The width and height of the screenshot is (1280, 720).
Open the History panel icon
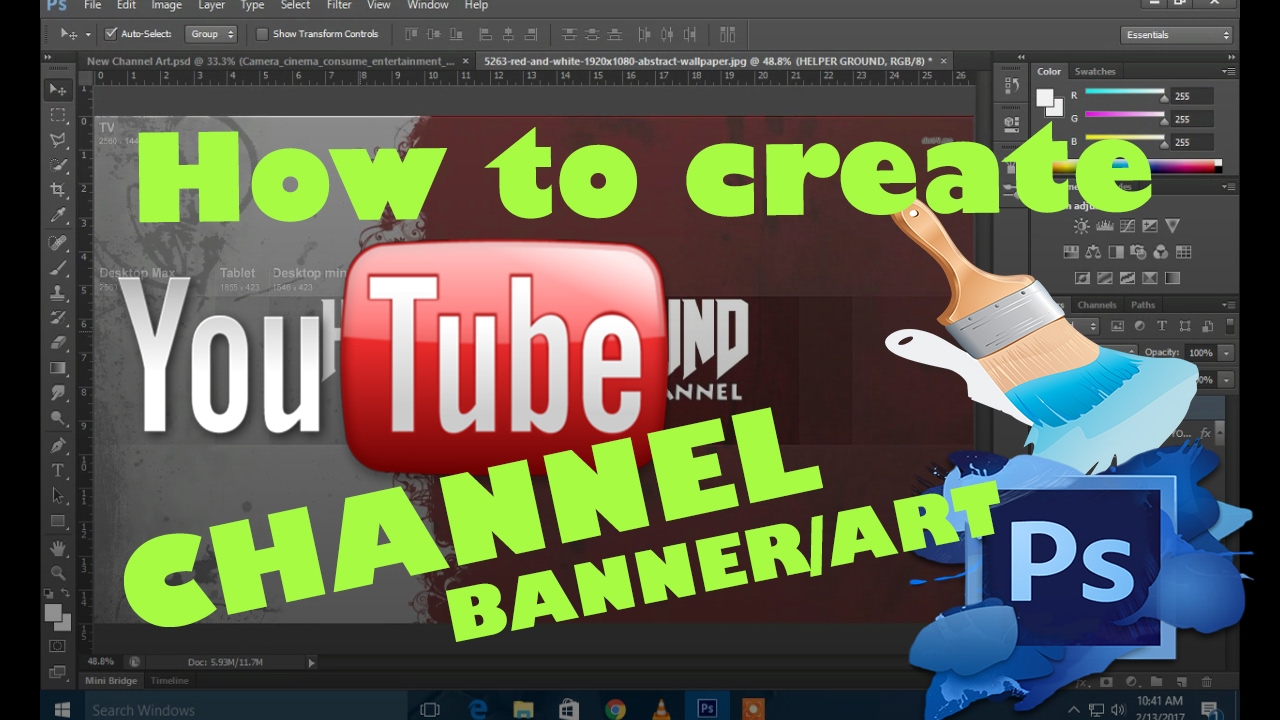click(1010, 87)
